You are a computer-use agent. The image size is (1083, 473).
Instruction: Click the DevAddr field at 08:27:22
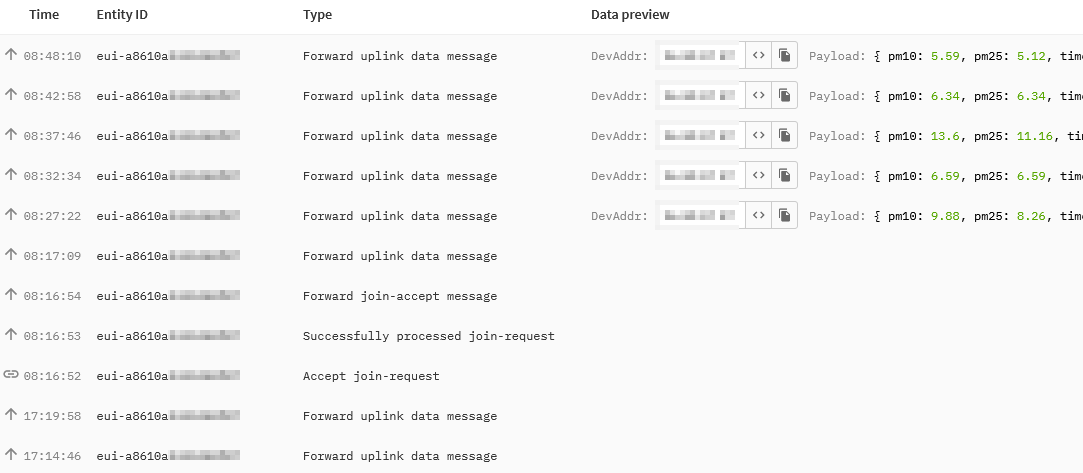coord(700,215)
